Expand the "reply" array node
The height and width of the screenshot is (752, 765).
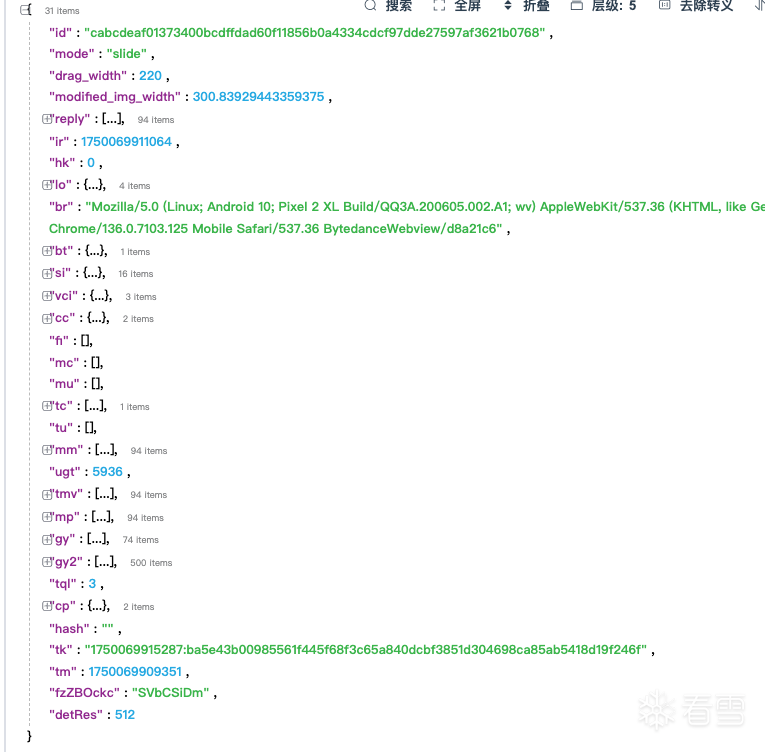pyautogui.click(x=47, y=119)
